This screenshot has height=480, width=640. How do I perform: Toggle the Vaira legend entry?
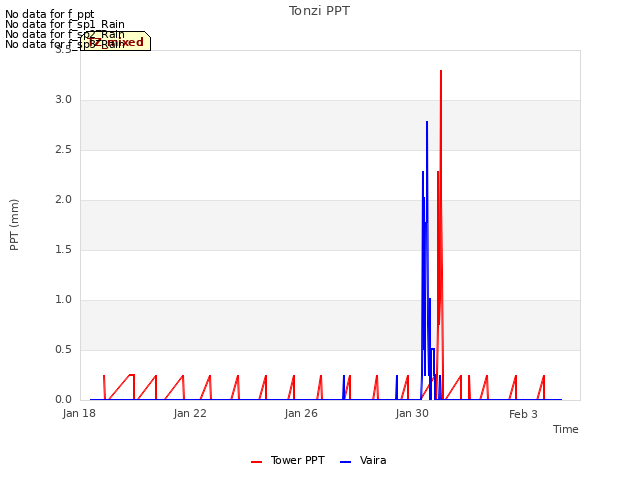(x=363, y=460)
